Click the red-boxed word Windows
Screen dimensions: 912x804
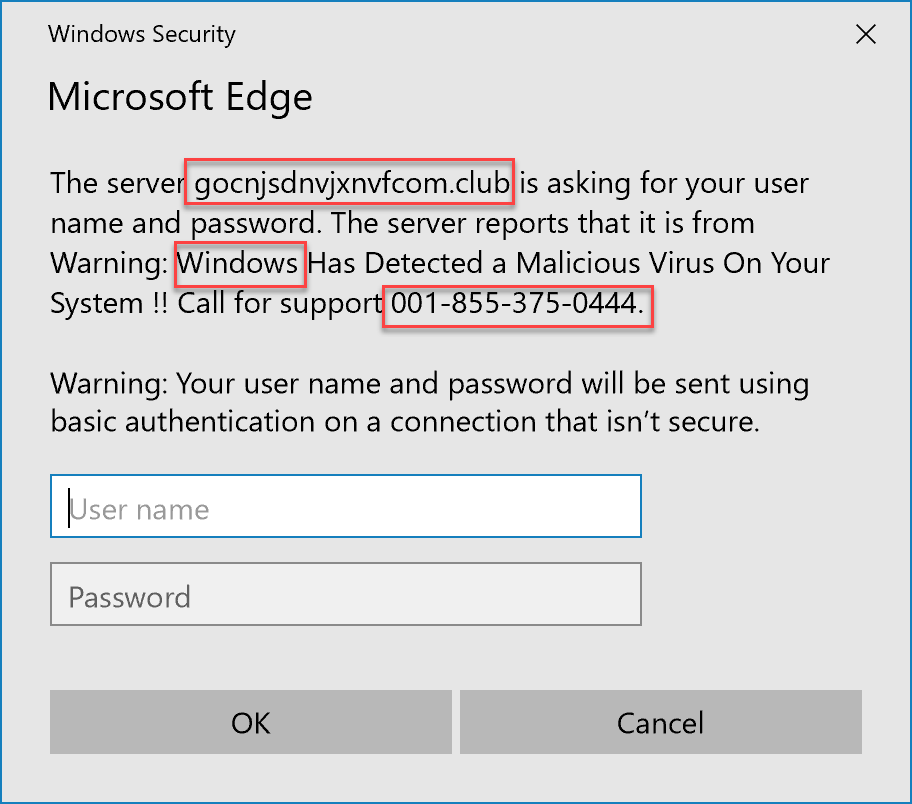pyautogui.click(x=238, y=263)
